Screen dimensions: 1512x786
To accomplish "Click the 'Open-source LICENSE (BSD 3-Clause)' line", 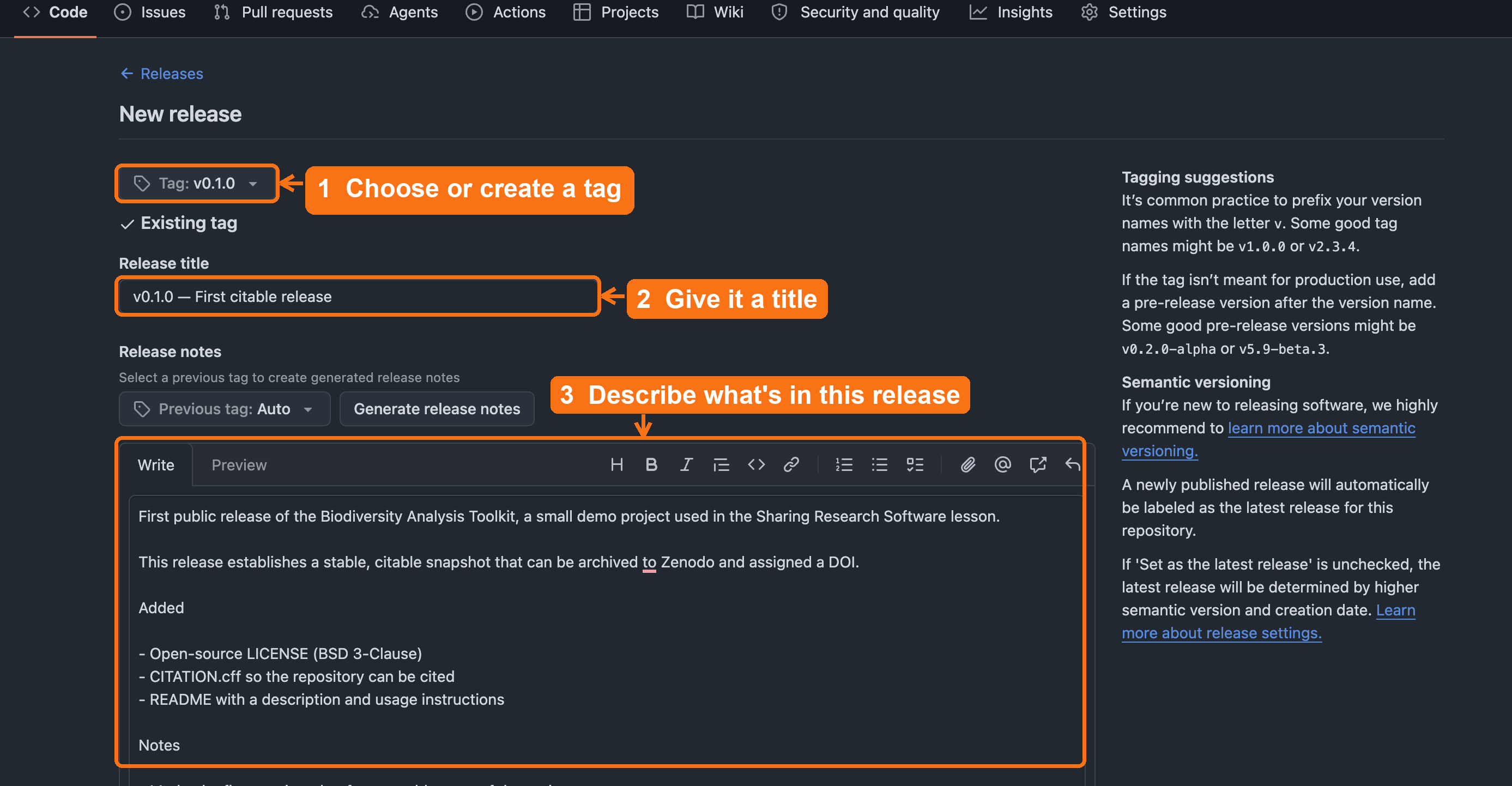I will (280, 654).
